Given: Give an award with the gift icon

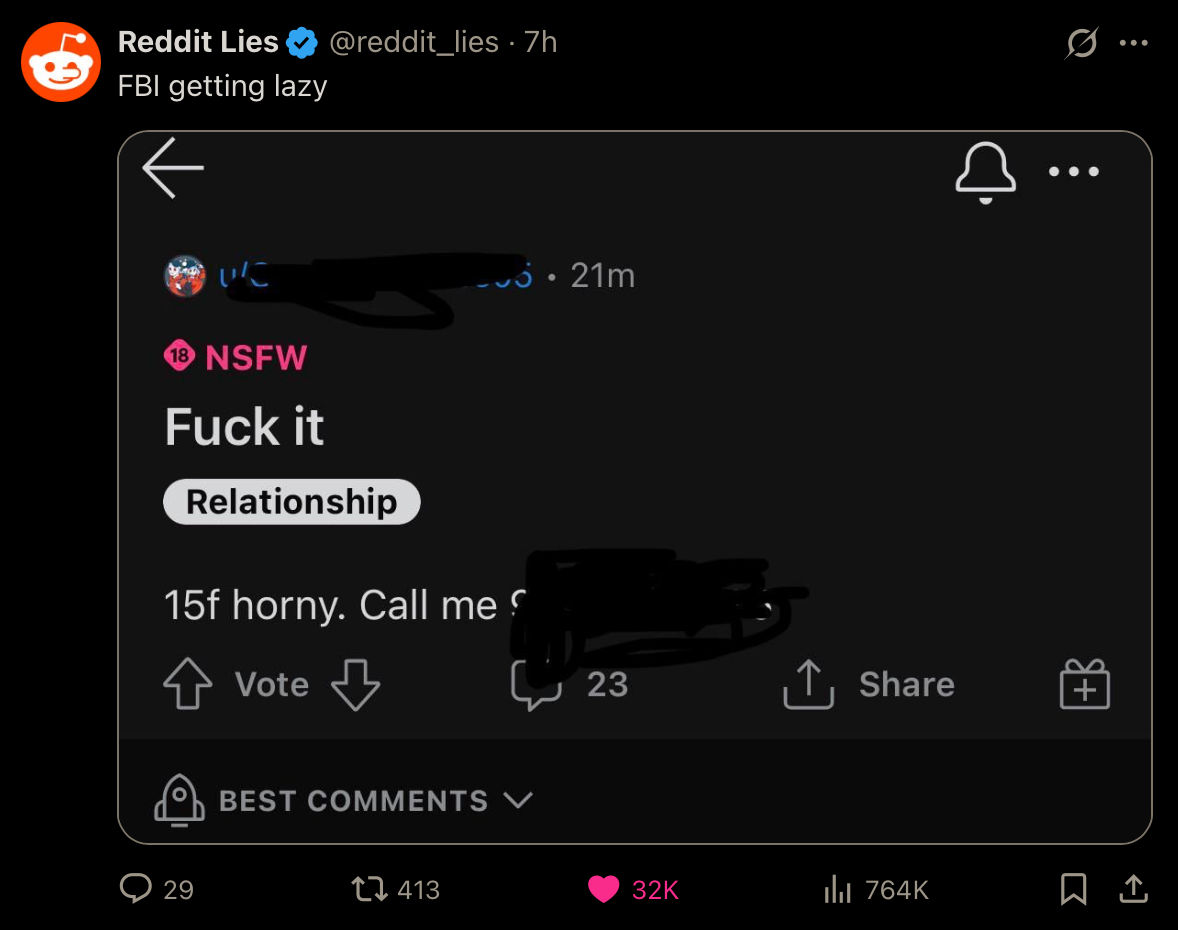Looking at the screenshot, I should coord(1085,684).
